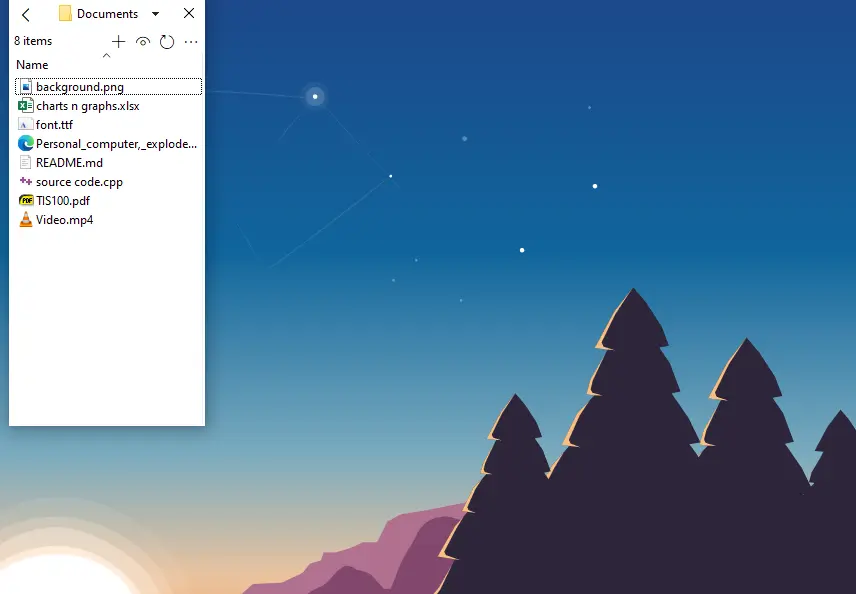The height and width of the screenshot is (594, 856).
Task: Click the README.md document icon
Action: 25,162
